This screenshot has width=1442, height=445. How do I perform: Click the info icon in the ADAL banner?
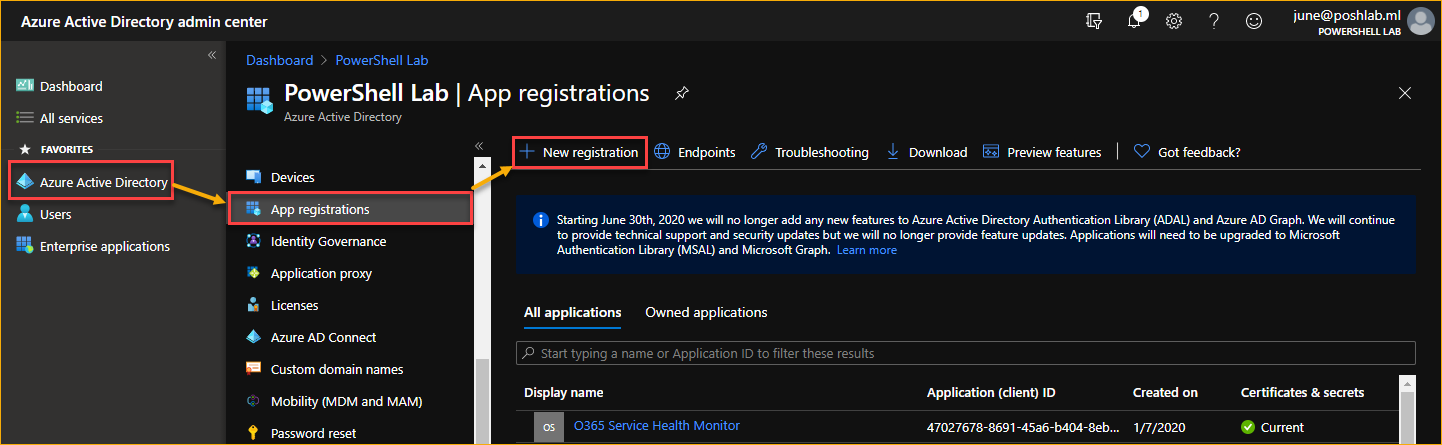click(x=541, y=220)
